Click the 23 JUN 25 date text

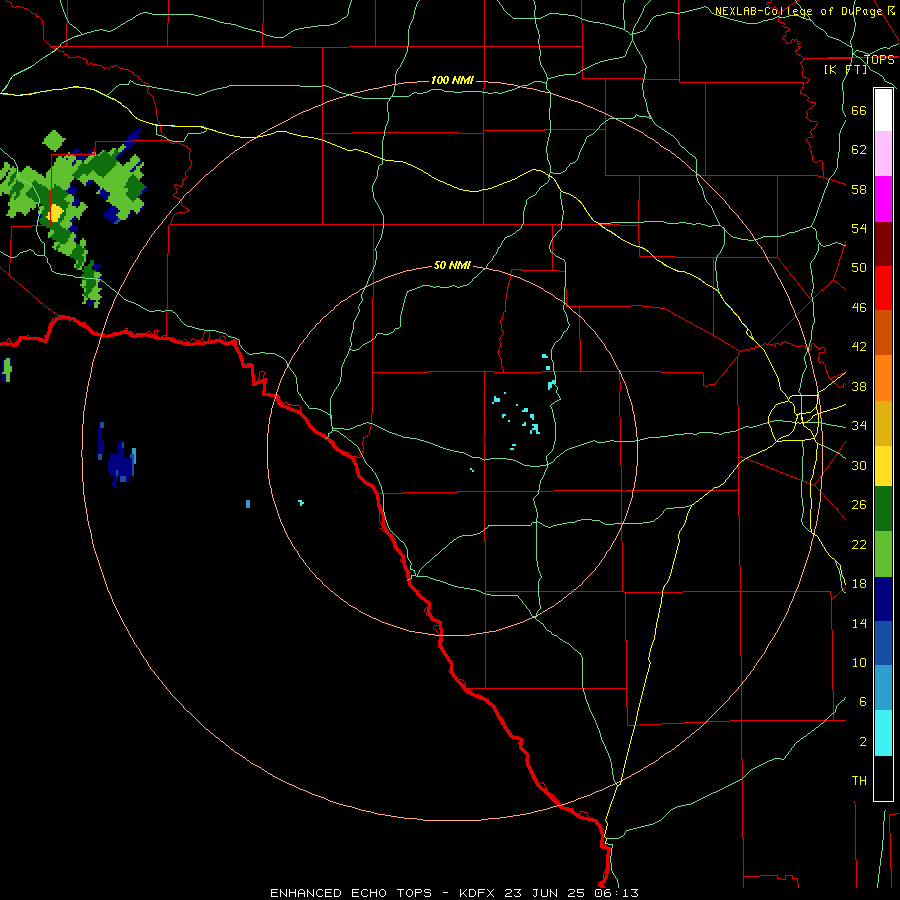point(545,893)
